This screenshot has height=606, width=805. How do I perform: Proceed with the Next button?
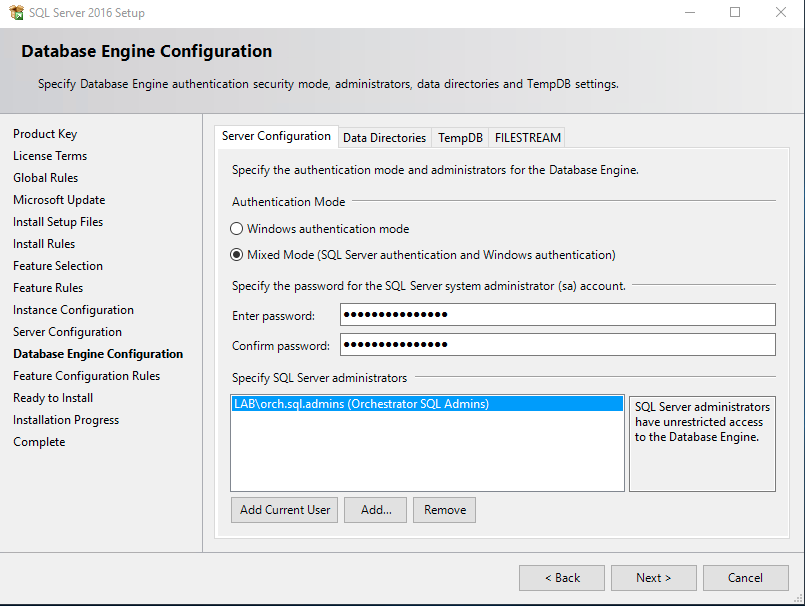(653, 578)
